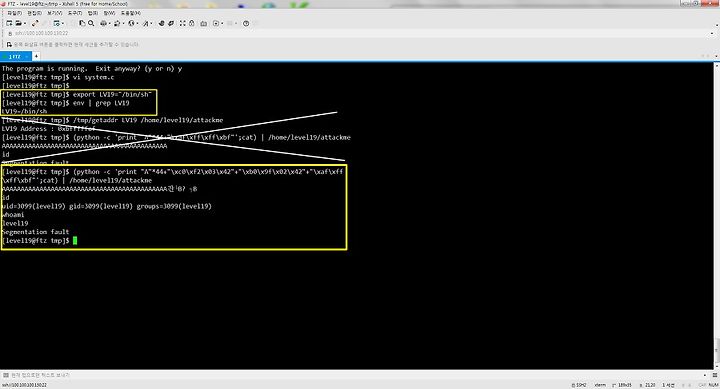Expand the Color scheme dropdown arrow
720x389 pixels.
pyautogui.click(x=124, y=23)
